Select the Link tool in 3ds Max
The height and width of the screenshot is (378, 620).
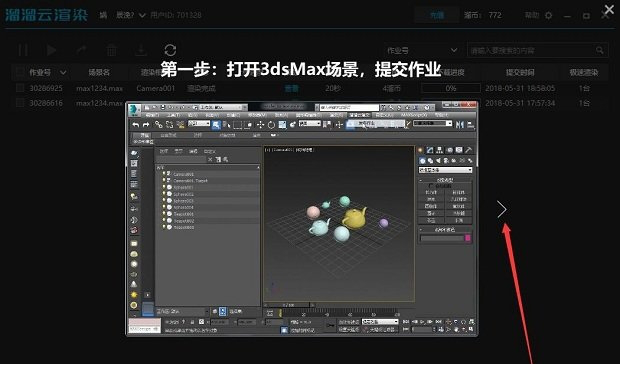pyautogui.click(x=158, y=125)
